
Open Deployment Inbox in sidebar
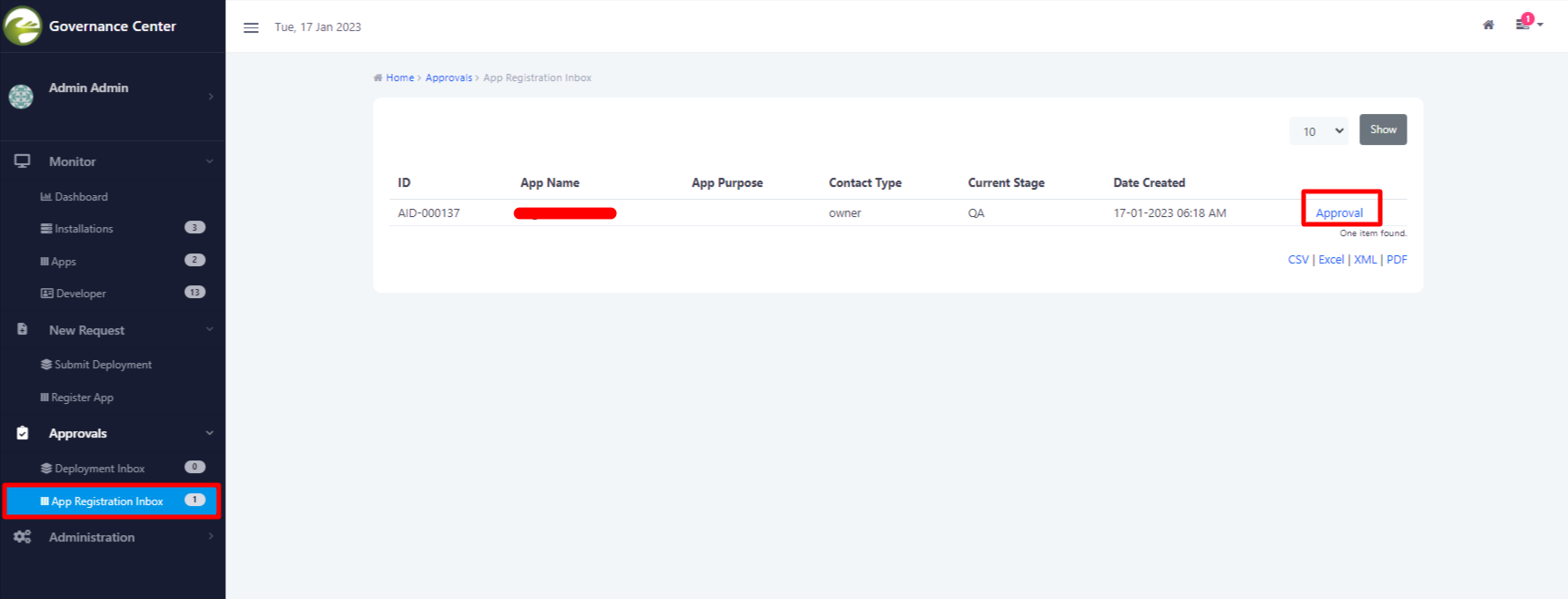click(x=99, y=469)
